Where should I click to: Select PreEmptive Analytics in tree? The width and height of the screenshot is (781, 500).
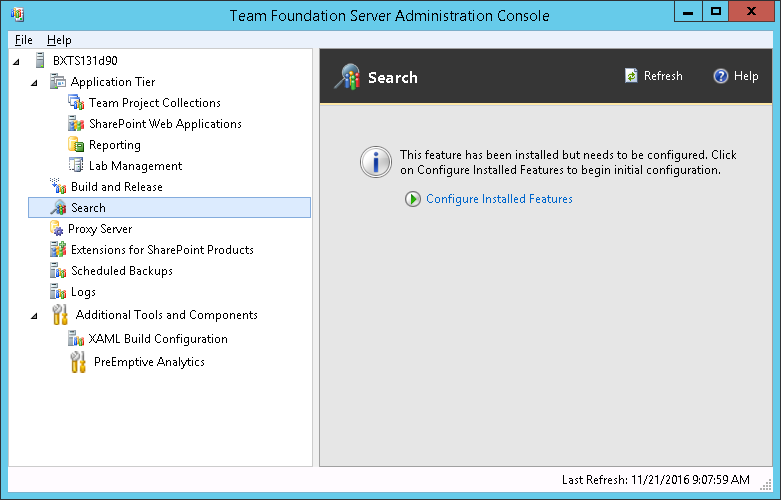pos(149,362)
